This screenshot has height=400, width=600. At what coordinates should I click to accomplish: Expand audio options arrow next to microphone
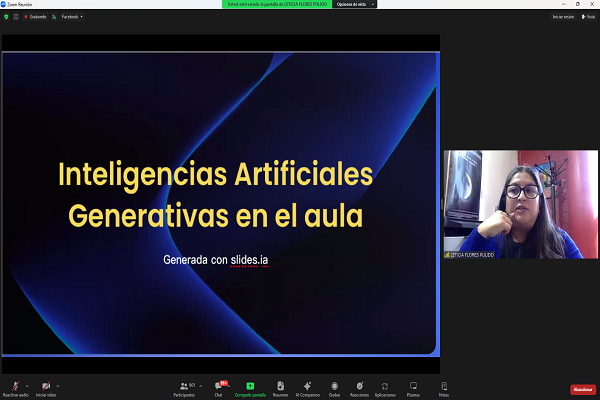pyautogui.click(x=27, y=385)
